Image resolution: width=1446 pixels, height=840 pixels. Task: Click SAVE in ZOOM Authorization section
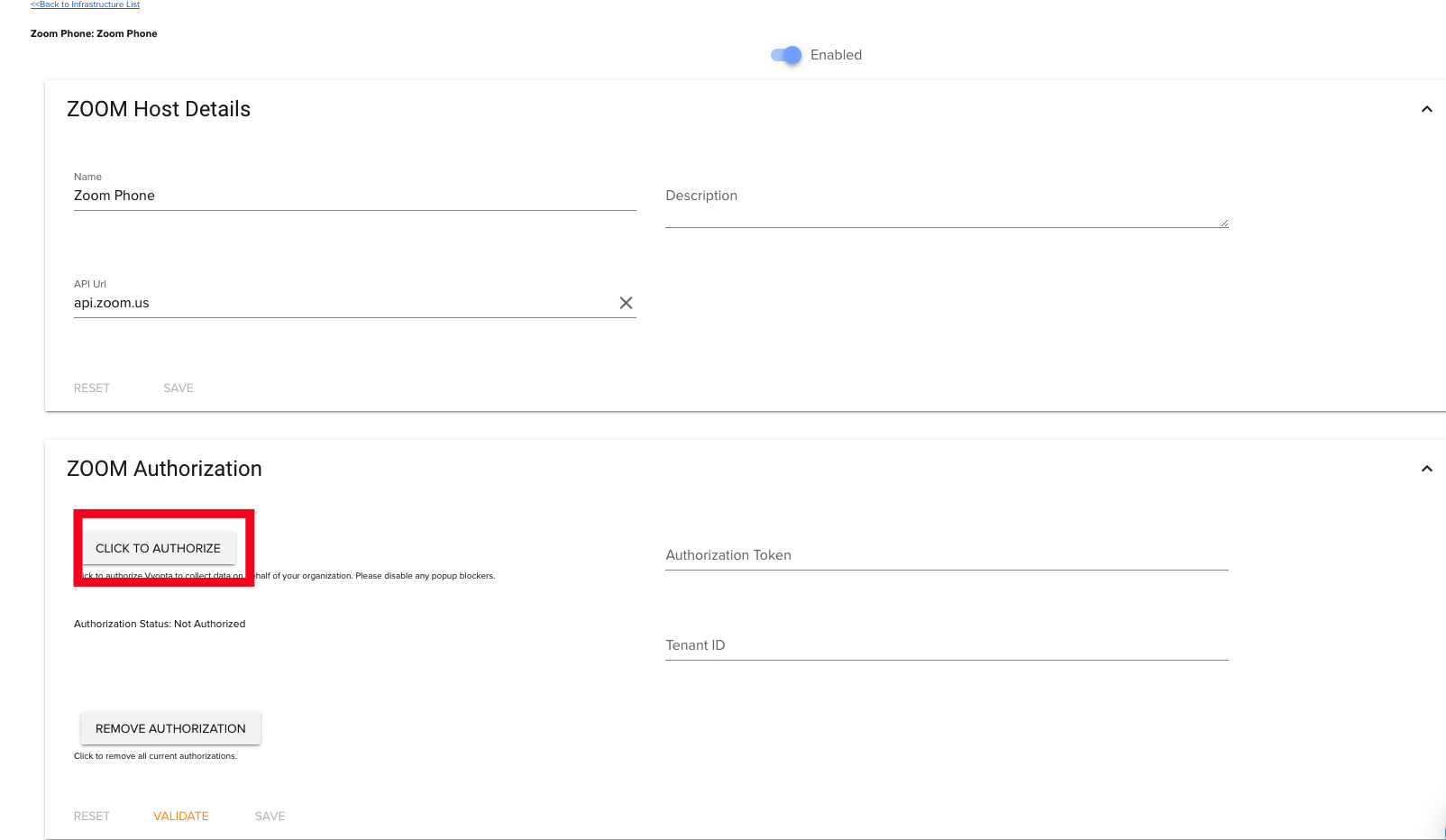270,816
